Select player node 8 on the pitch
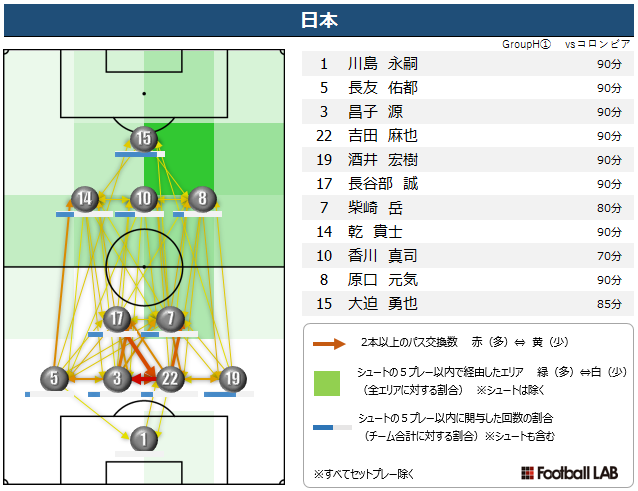Image resolution: width=638 pixels, height=491 pixels. pos(202,199)
